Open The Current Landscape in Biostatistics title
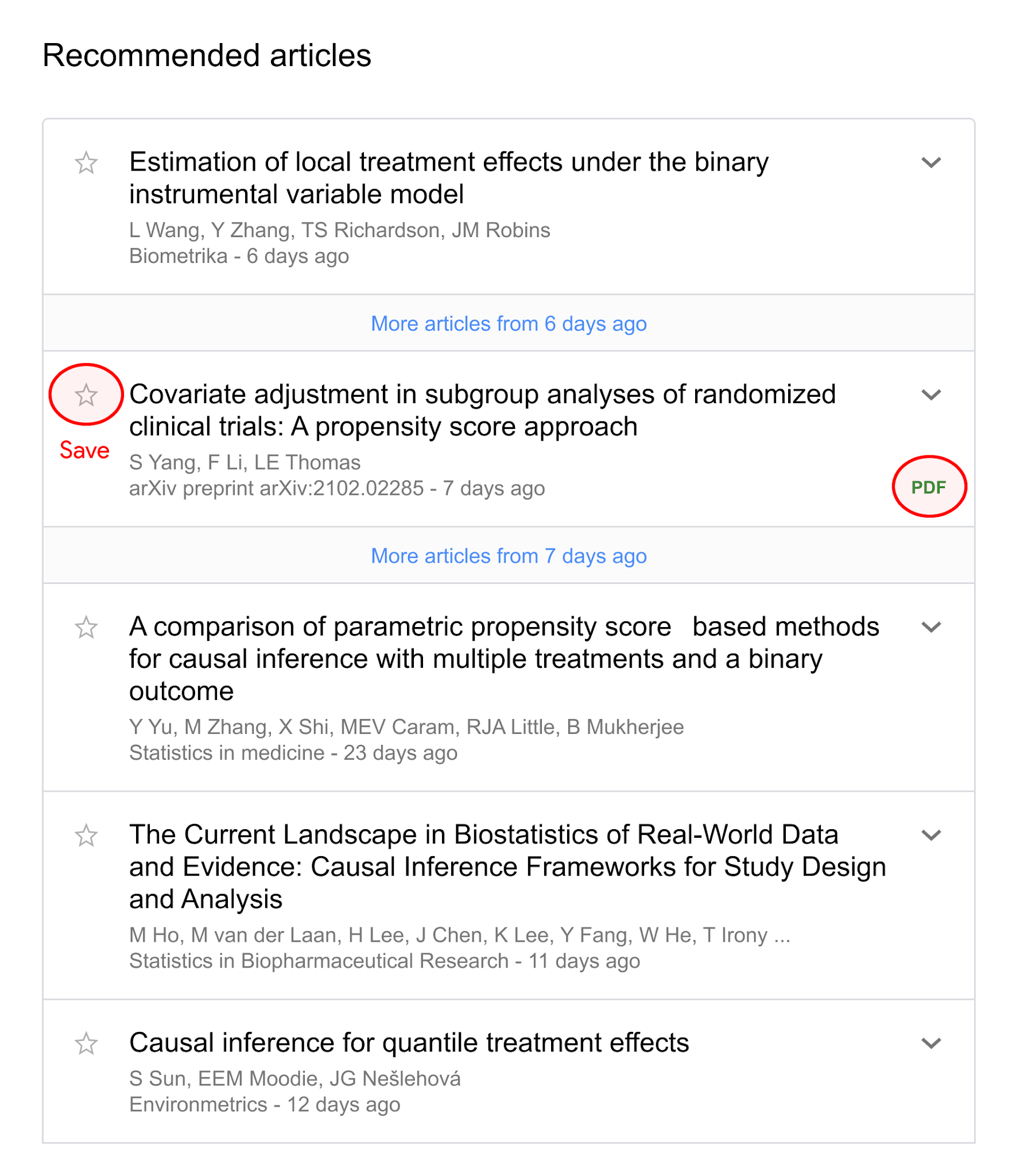This screenshot has height=1176, width=1016. pyautogui.click(x=507, y=867)
